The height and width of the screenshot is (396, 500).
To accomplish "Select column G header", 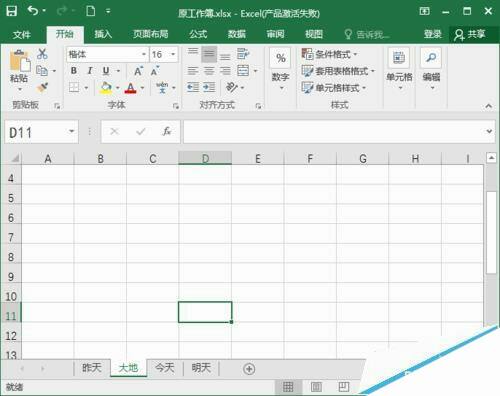I will pos(363,158).
